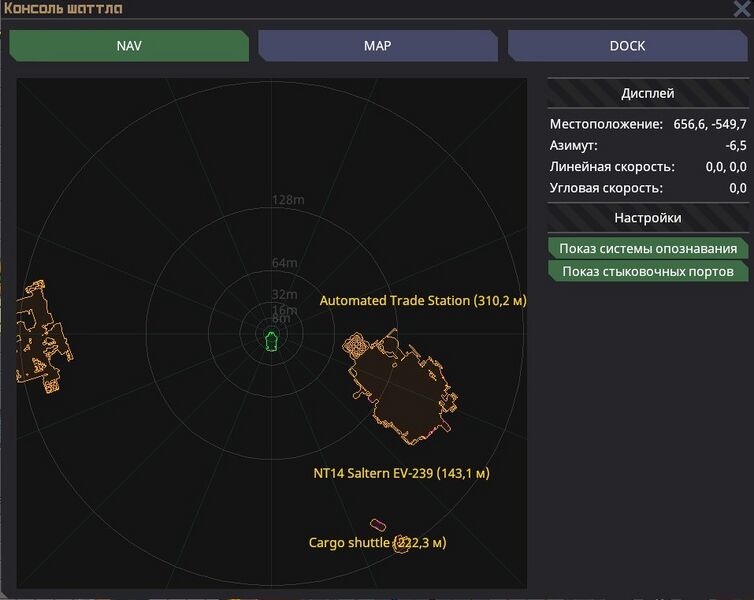Image resolution: width=754 pixels, height=600 pixels.
Task: Click the Азимут value -6,5
Action: 735,146
